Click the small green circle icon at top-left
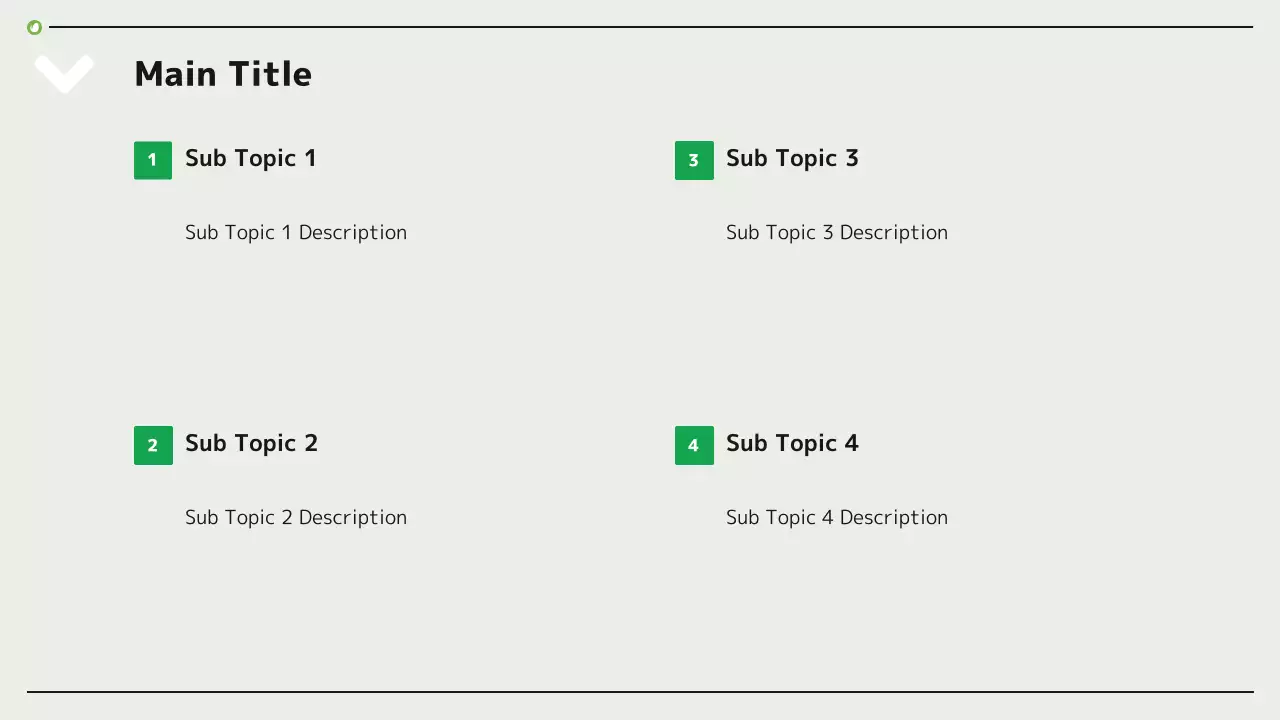 coord(35,28)
